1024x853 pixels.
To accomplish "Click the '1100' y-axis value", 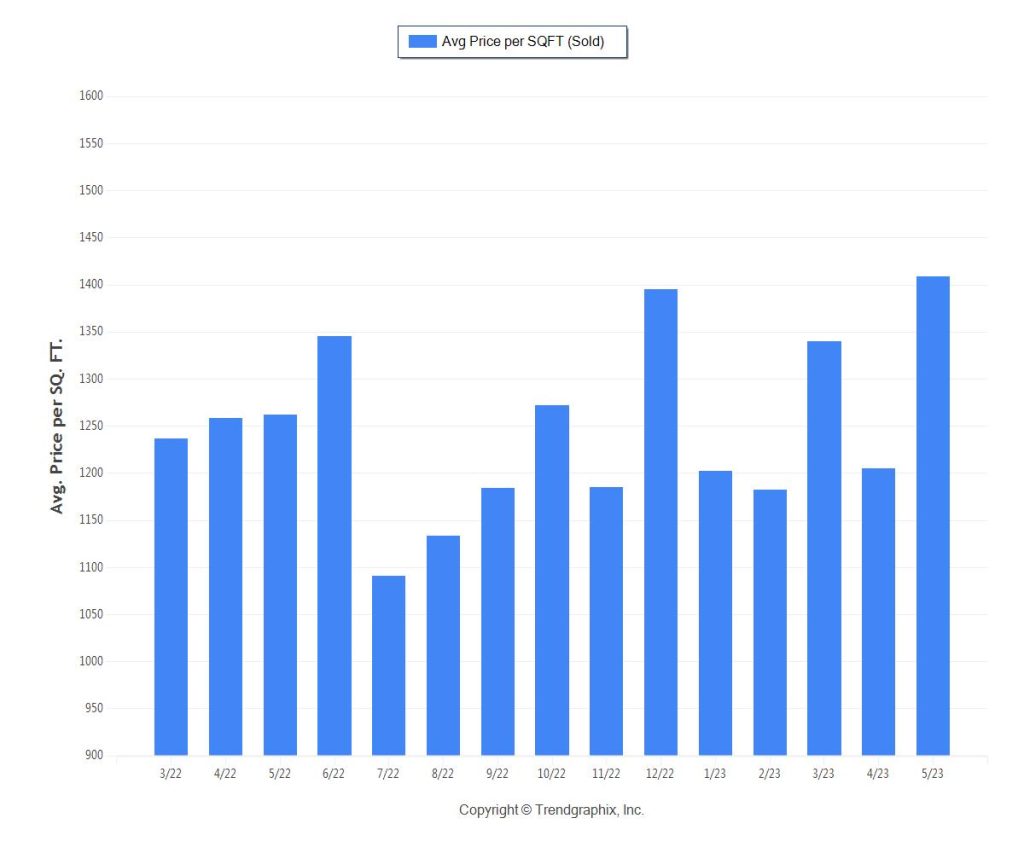I will (91, 567).
